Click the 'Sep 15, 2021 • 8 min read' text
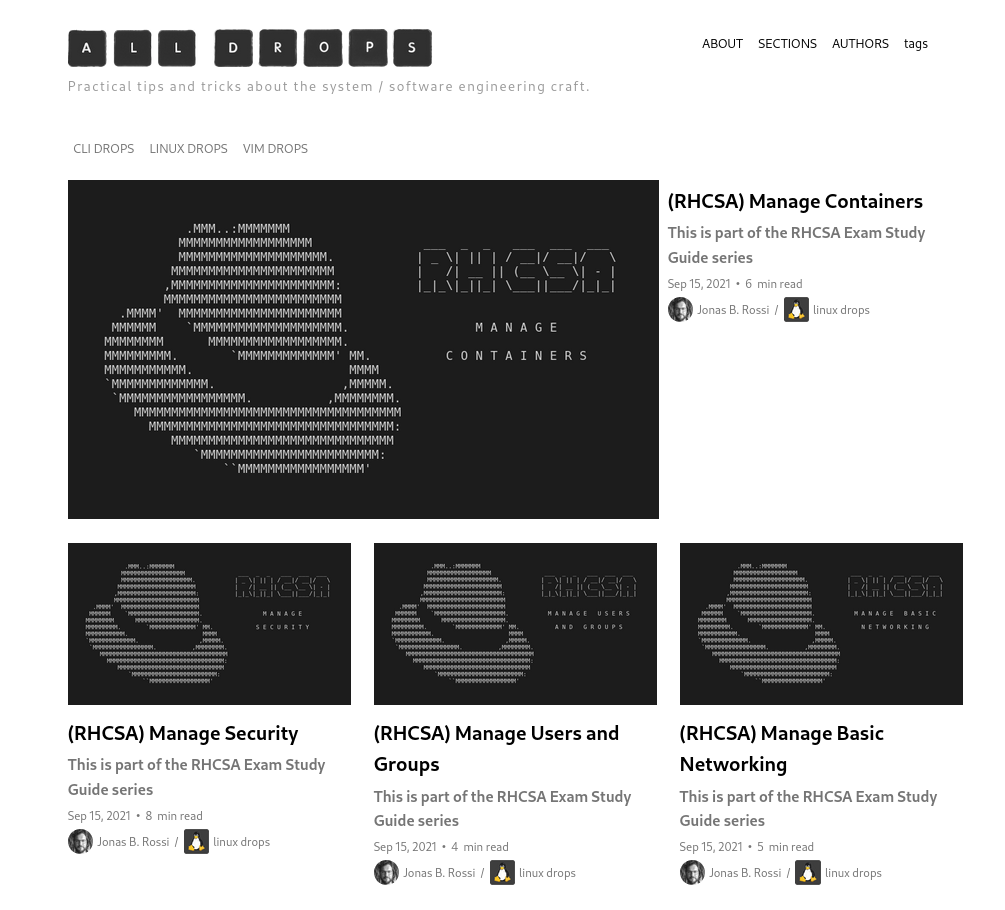Viewport: 1005px width, 910px height. 135,816
